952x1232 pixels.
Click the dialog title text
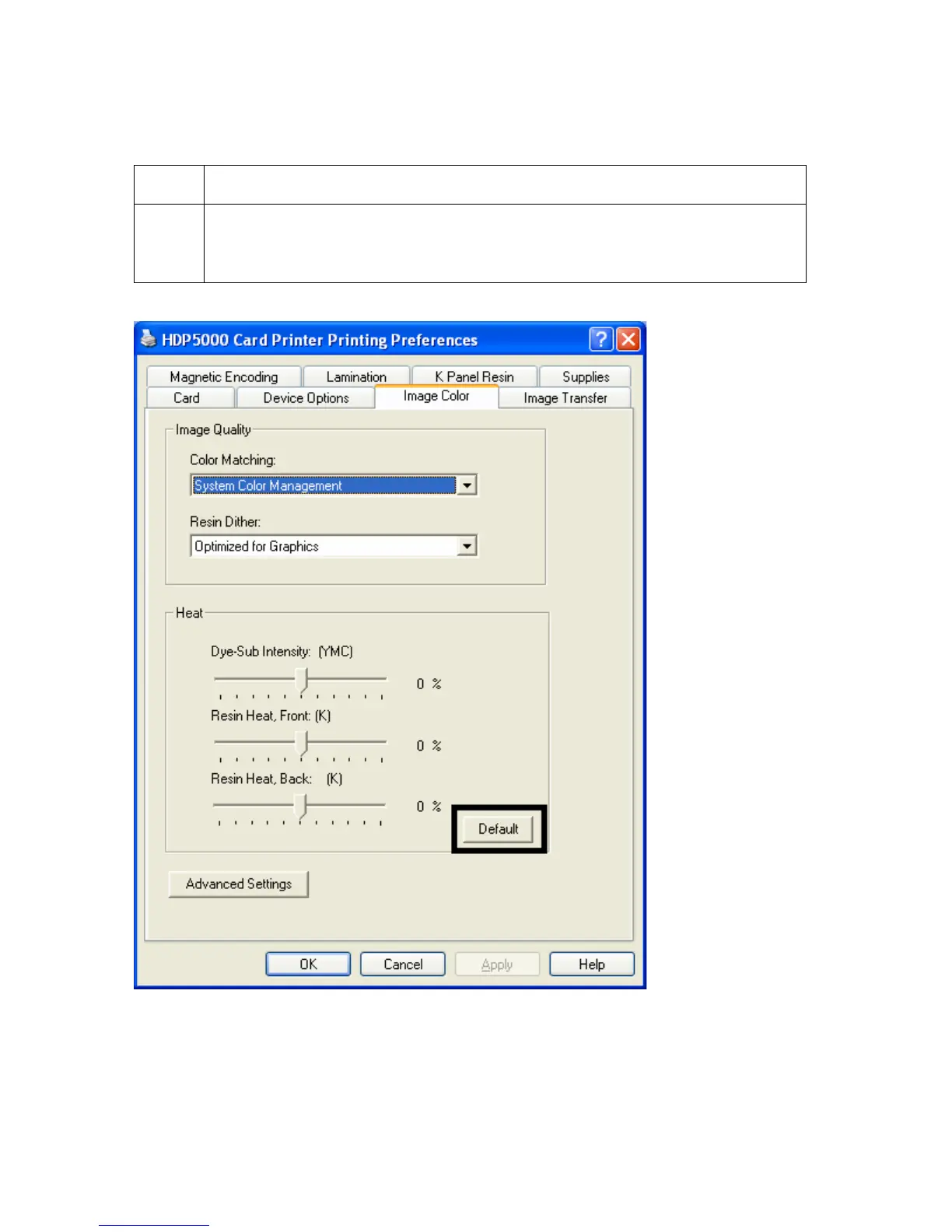point(320,340)
